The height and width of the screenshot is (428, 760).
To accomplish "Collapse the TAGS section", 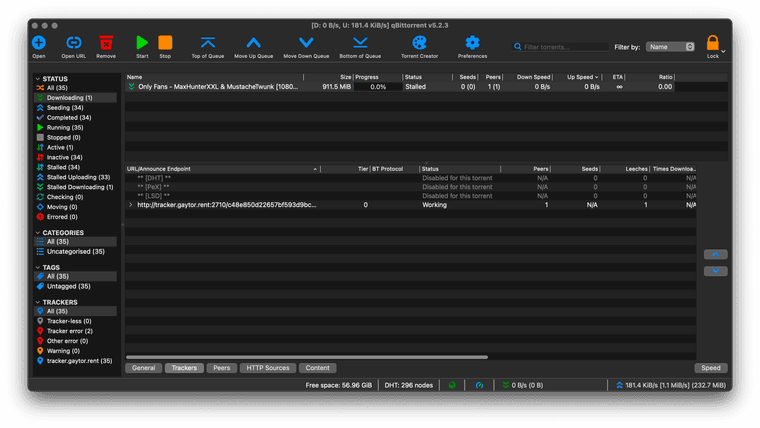I will point(38,268).
